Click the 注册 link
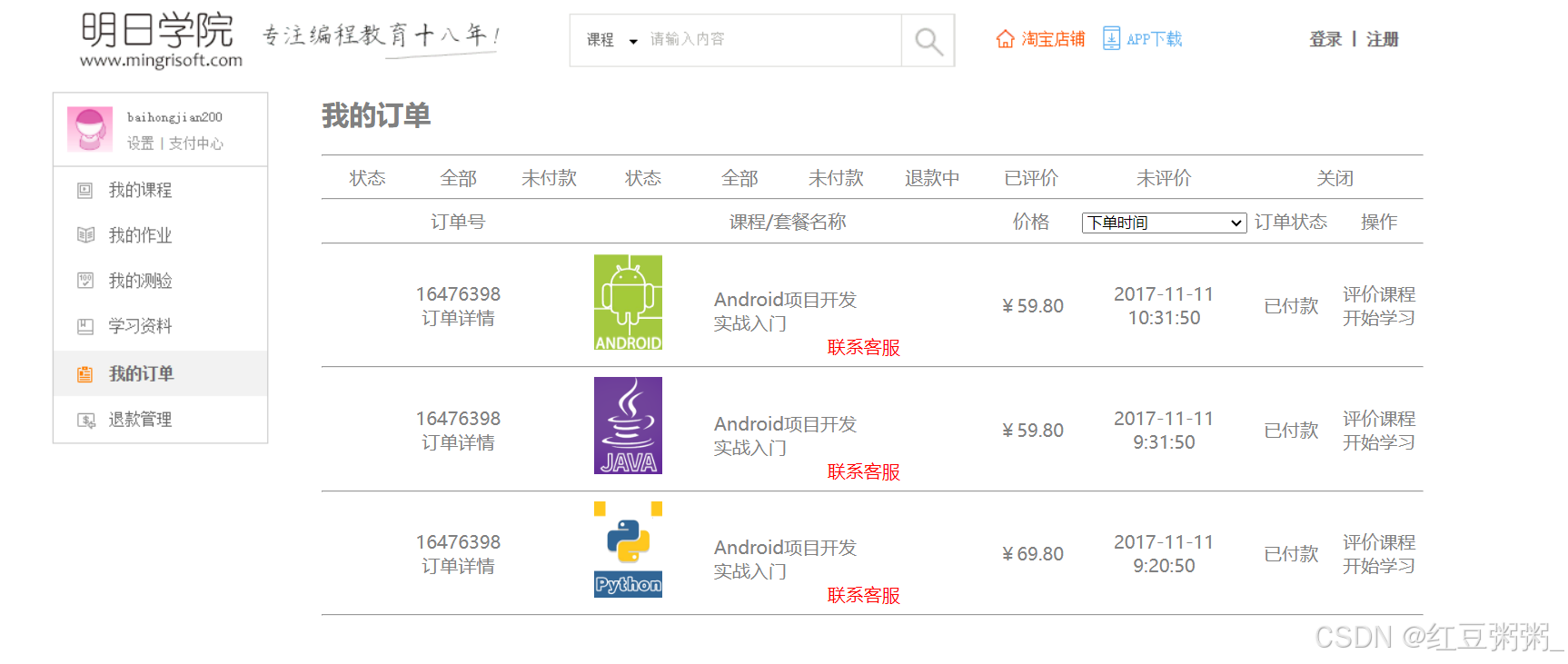This screenshot has width=1568, height=664. [x=1382, y=39]
